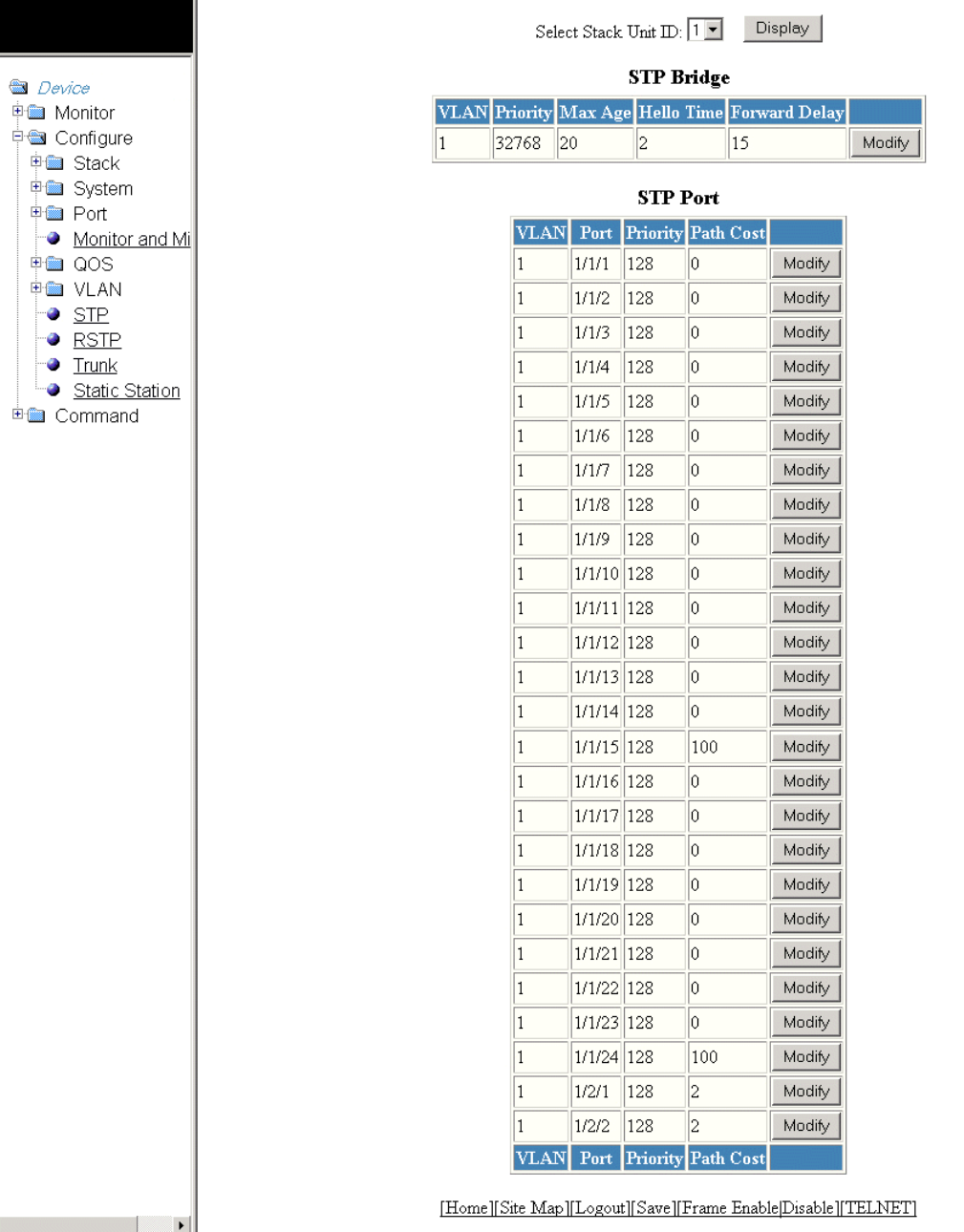Click Modify for port 1/1/5
The height and width of the screenshot is (1232, 964).
coord(806,401)
